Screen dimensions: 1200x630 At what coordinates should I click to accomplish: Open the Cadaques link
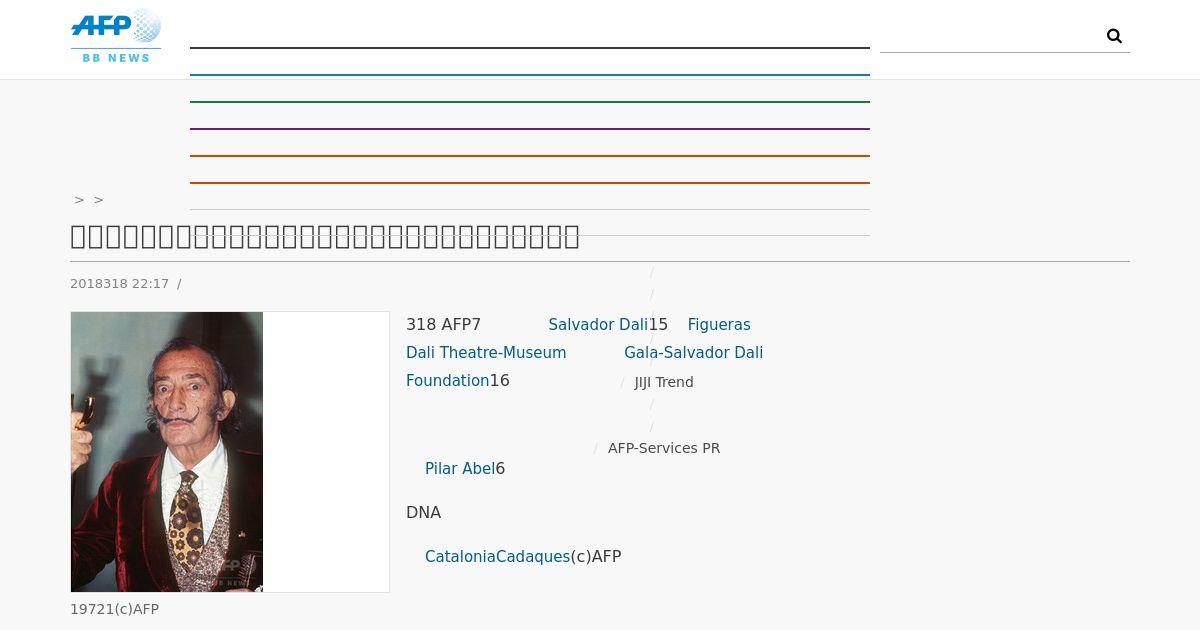[x=533, y=557]
